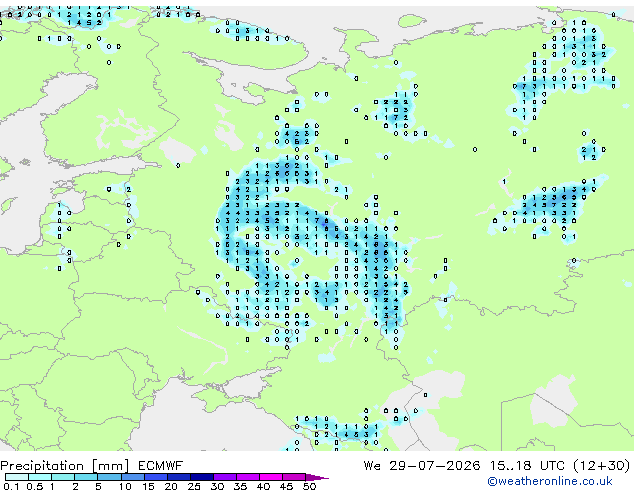Click the 'ECMWF' model label
This screenshot has width=634, height=490.
point(161,466)
